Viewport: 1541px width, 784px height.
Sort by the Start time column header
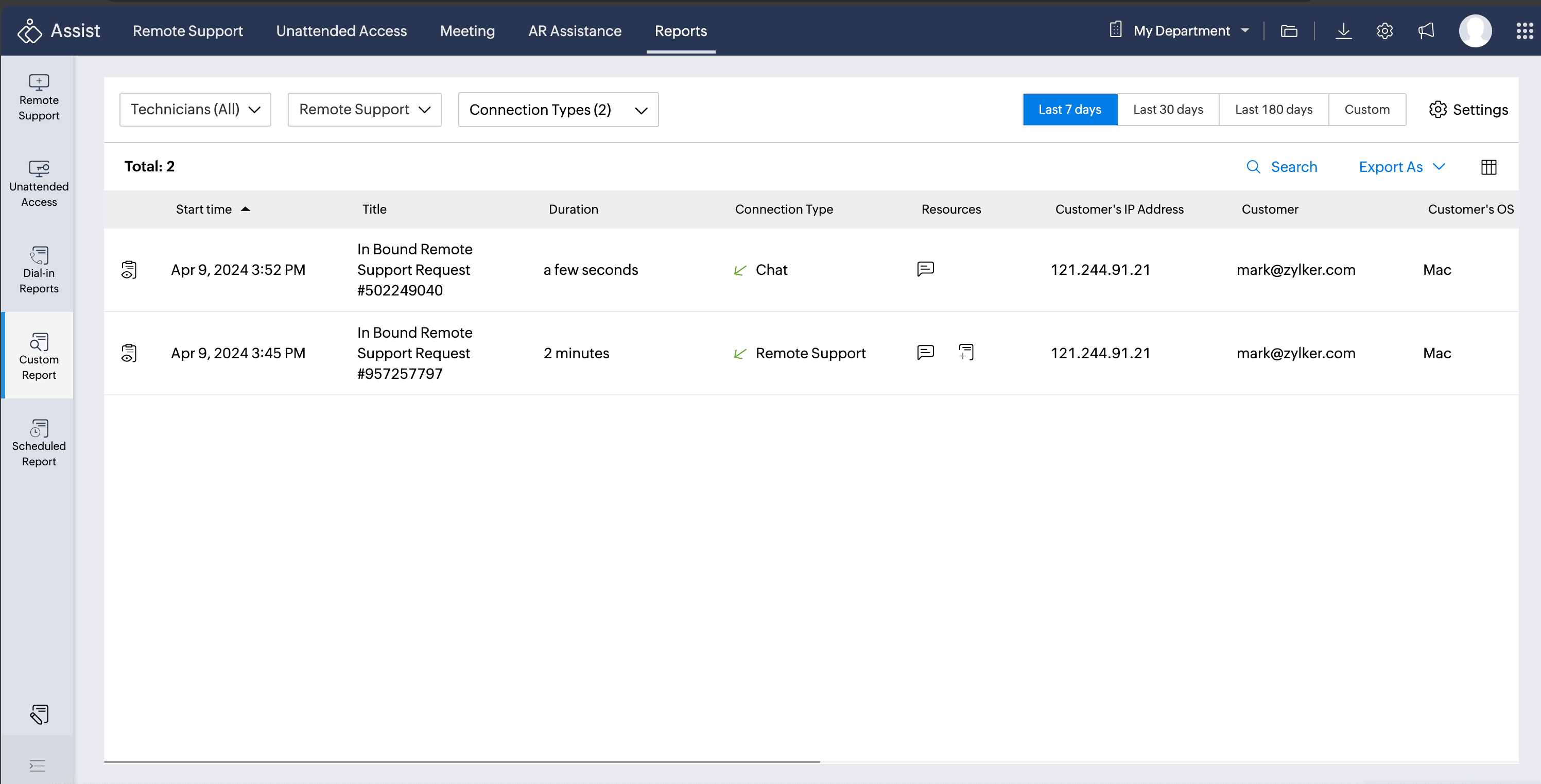coord(204,210)
